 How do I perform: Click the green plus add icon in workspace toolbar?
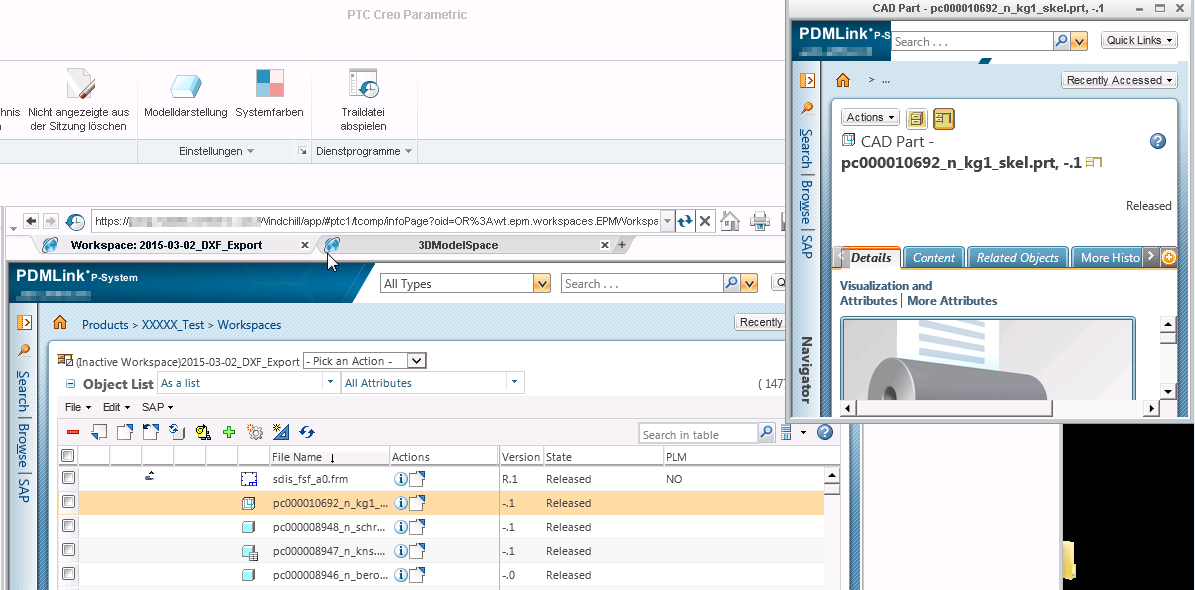[x=229, y=432]
